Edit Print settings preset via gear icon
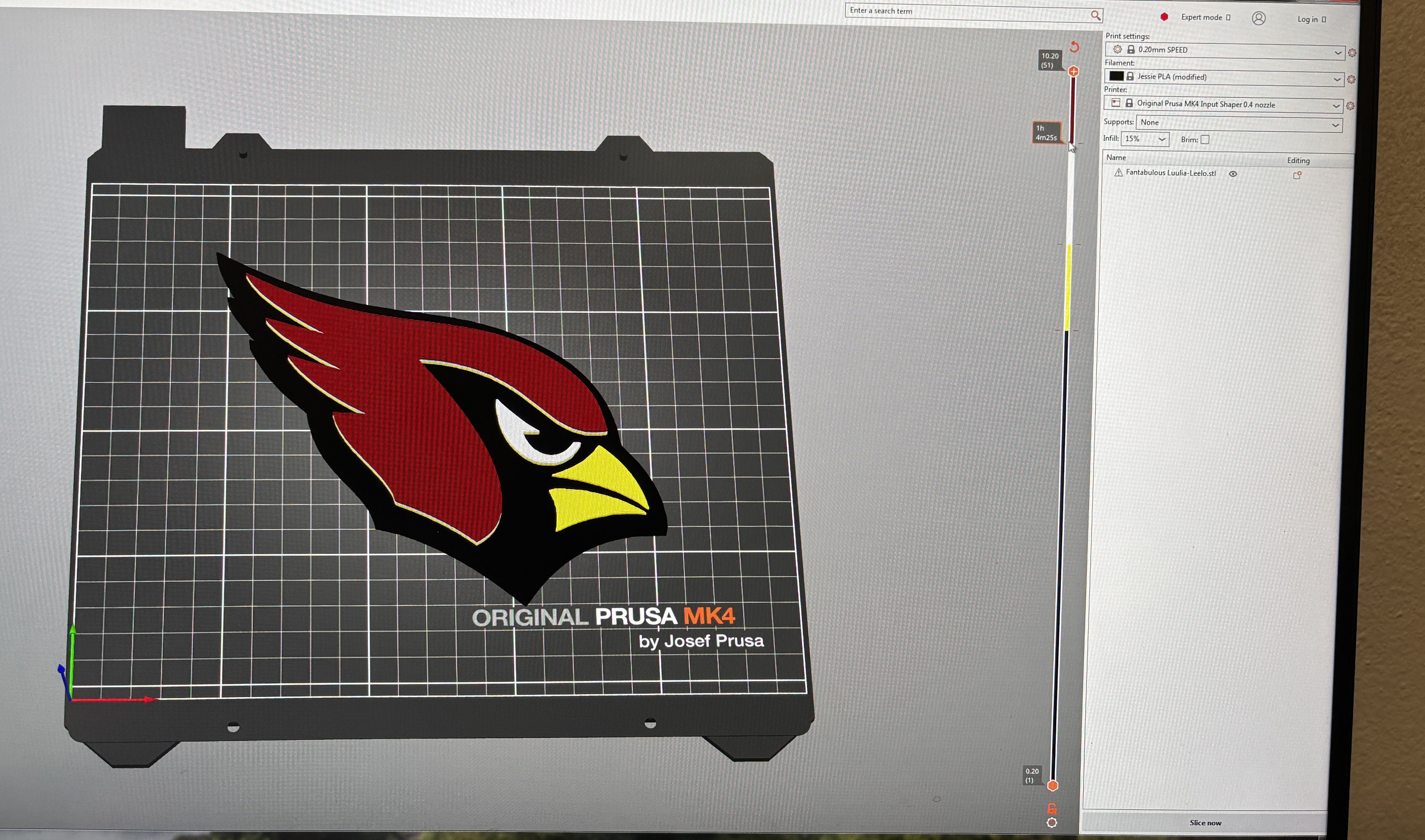This screenshot has width=1425, height=840. point(1352,53)
